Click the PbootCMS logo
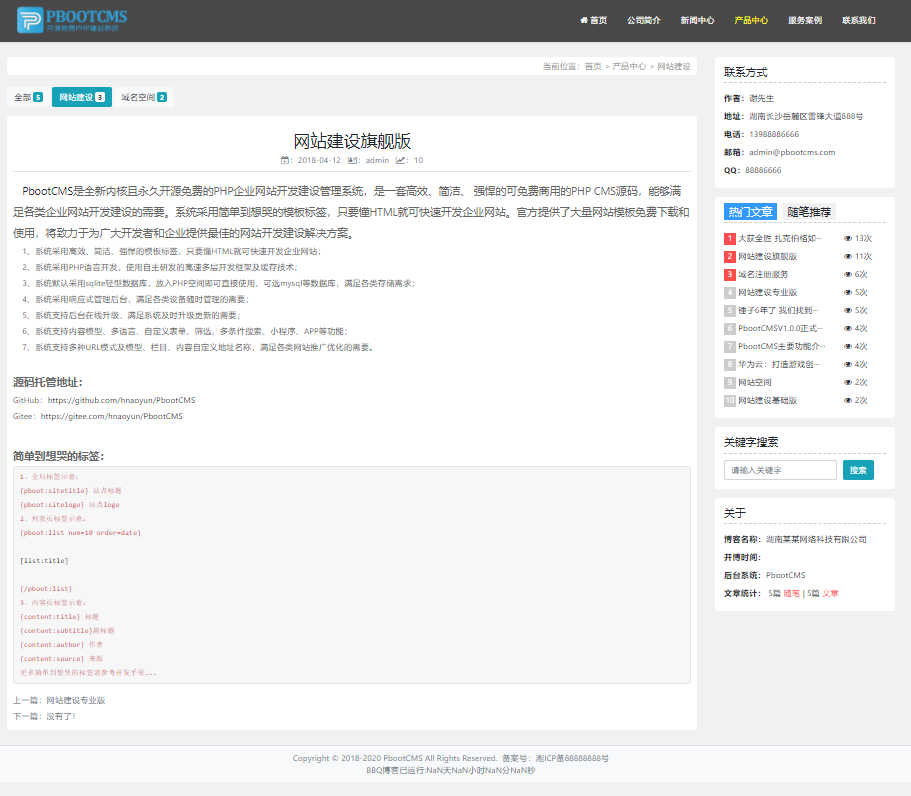The height and width of the screenshot is (796, 911). click(x=72, y=20)
